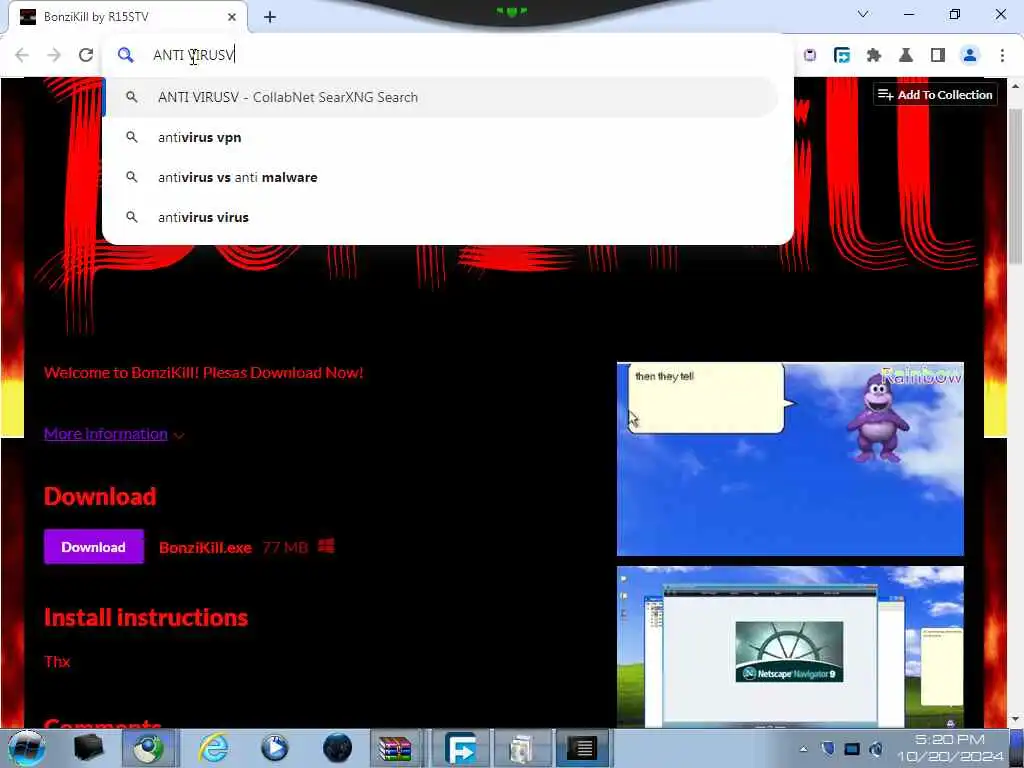
Task: Click the address bar search magnifier icon
Action: coord(125,56)
